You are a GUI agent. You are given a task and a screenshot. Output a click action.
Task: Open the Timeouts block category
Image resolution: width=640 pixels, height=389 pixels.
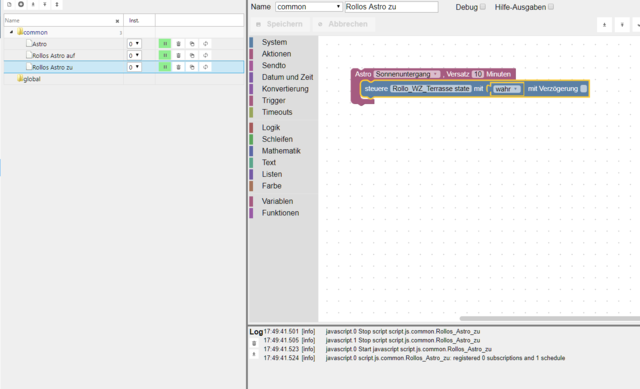tap(277, 112)
